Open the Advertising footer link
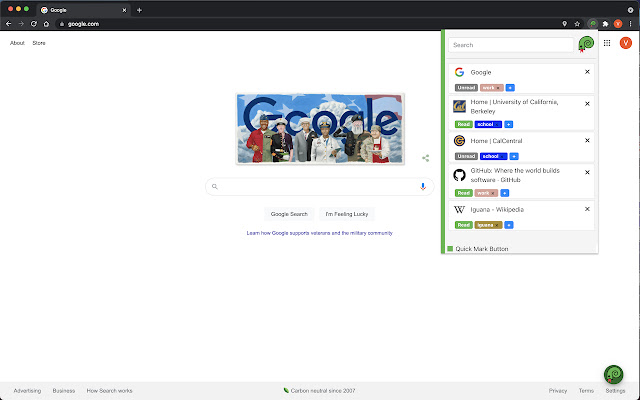The width and height of the screenshot is (640, 400). [x=27, y=391]
